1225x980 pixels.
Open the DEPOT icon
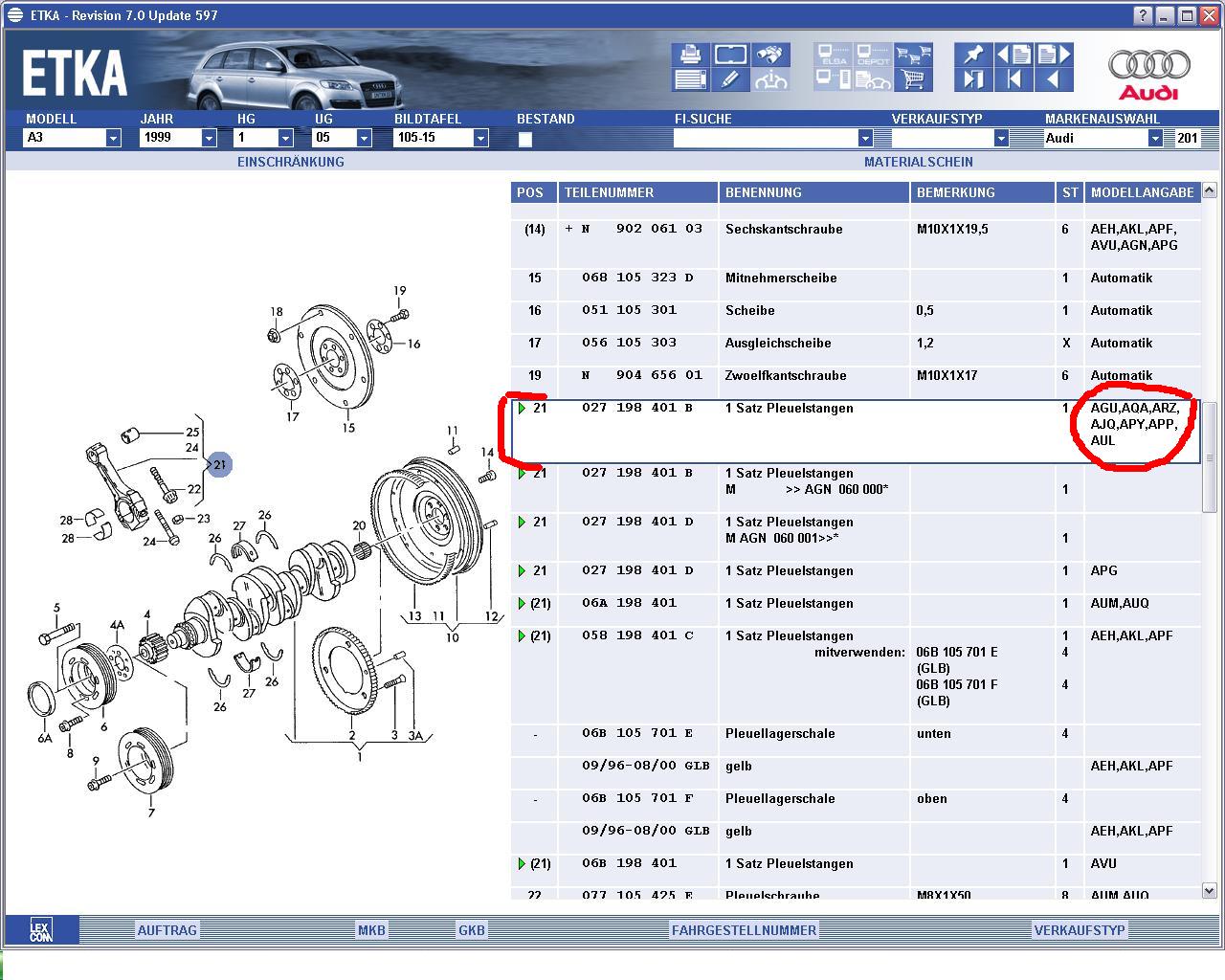tap(873, 55)
